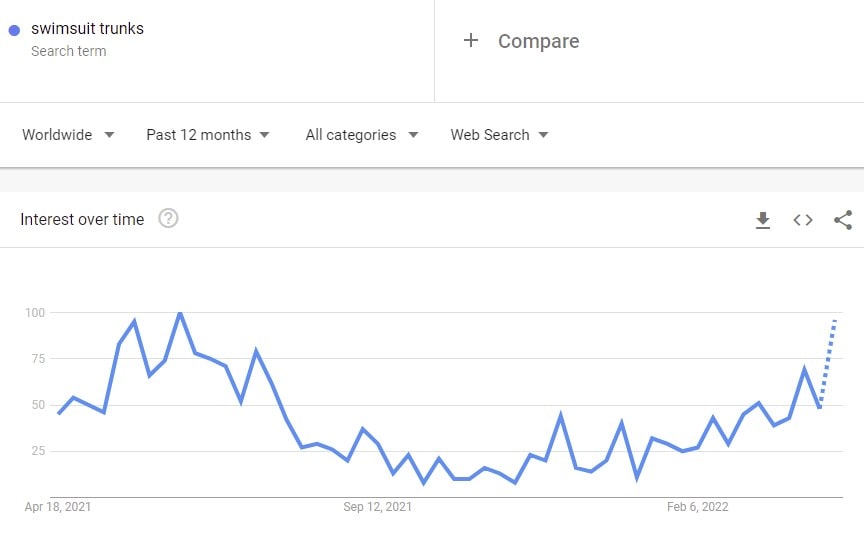Add a Compare search term
The width and height of the screenshot is (864, 544).
point(538,41)
